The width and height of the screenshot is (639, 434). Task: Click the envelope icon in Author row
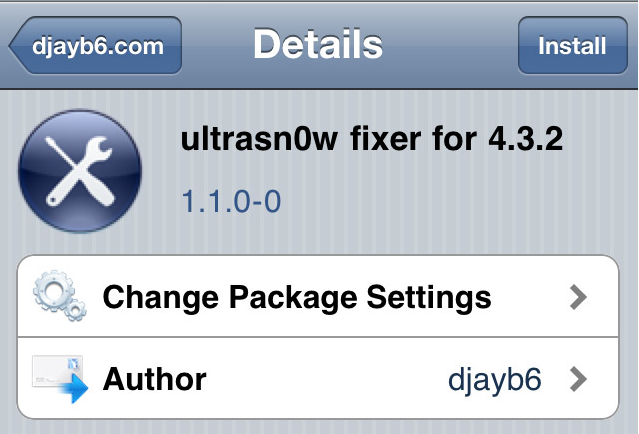(x=57, y=371)
